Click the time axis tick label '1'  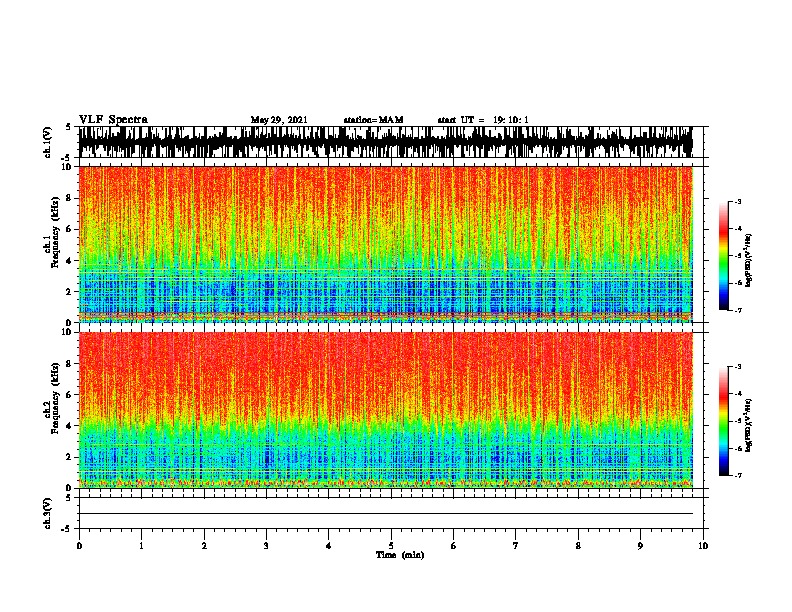[141, 546]
